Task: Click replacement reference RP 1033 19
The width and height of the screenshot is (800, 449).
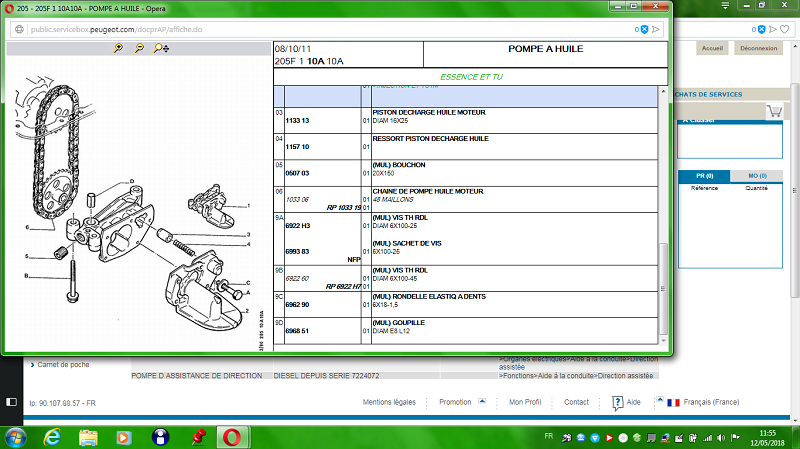Action: (344, 208)
